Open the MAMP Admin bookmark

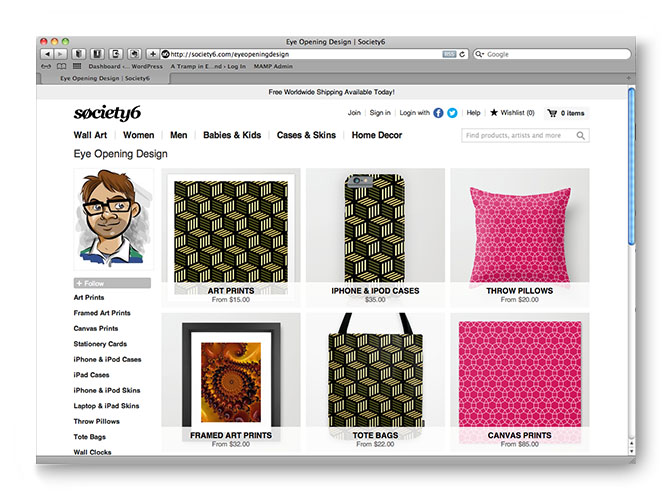(x=273, y=66)
